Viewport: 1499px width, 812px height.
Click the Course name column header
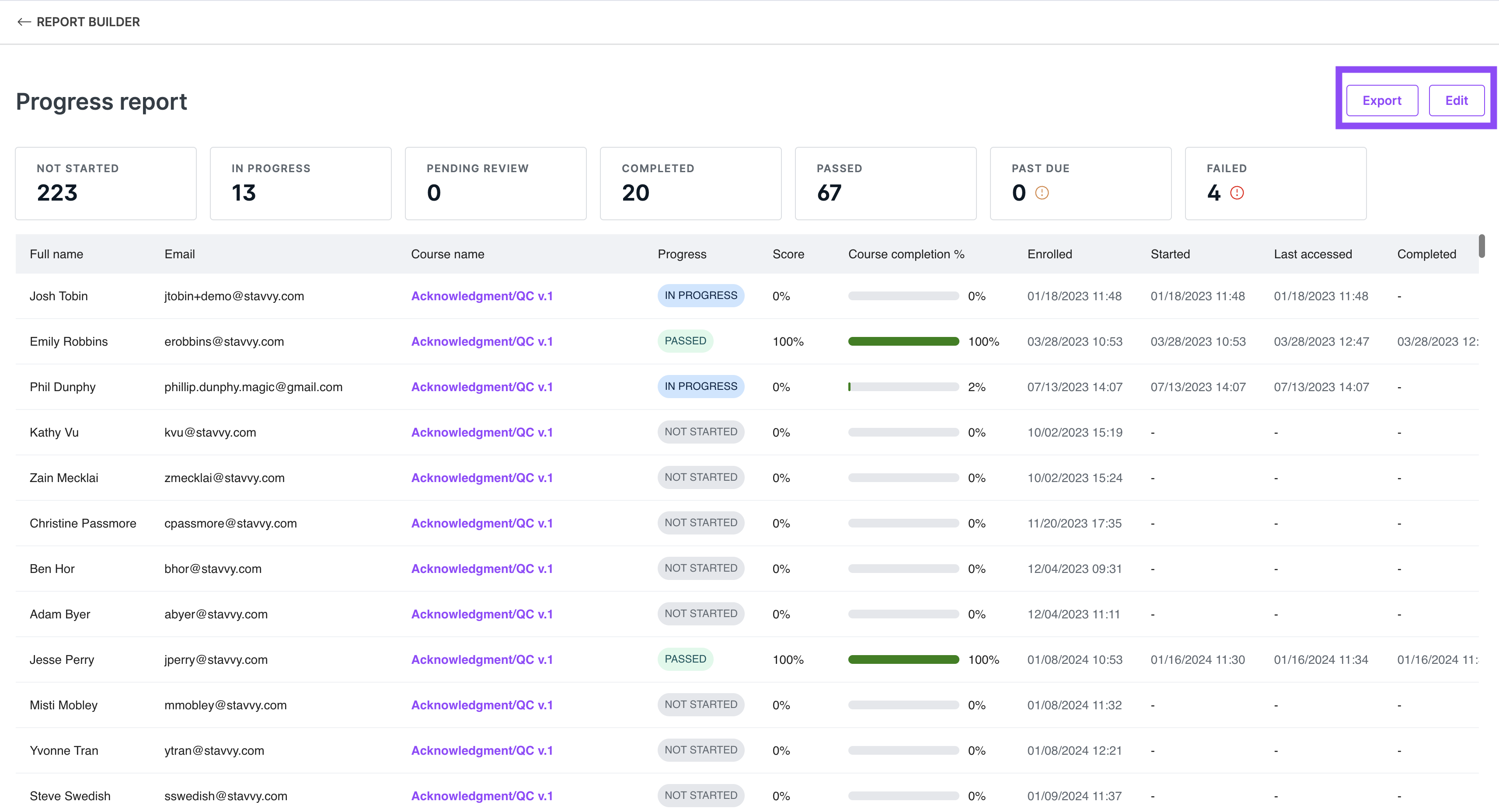(x=447, y=254)
